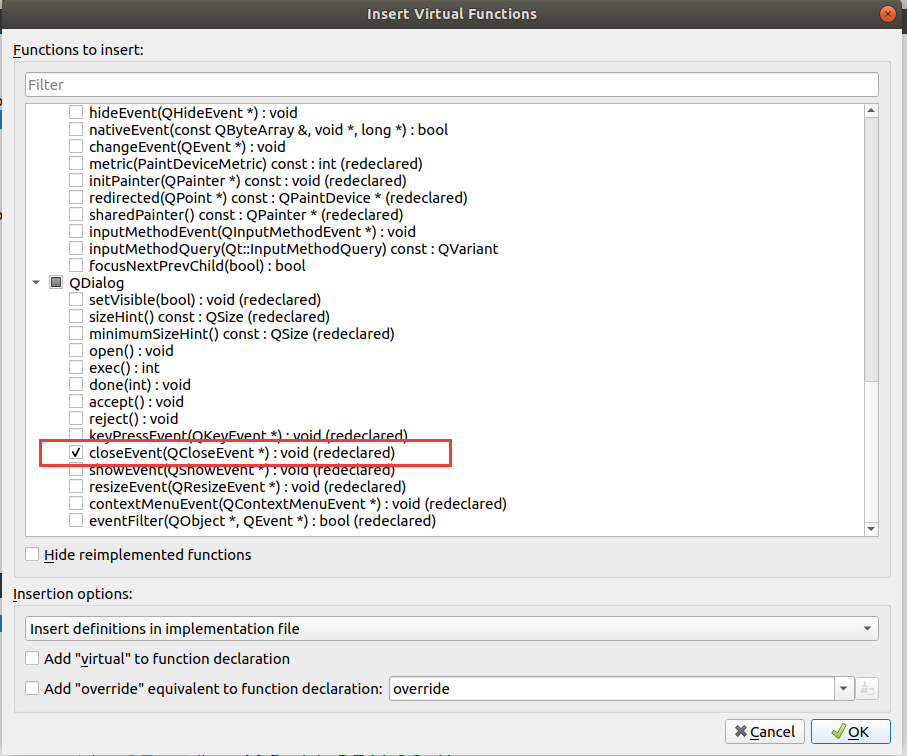
Task: Uncheck closeEvent(QCloseEvent *) checkbox
Action: pos(76,452)
